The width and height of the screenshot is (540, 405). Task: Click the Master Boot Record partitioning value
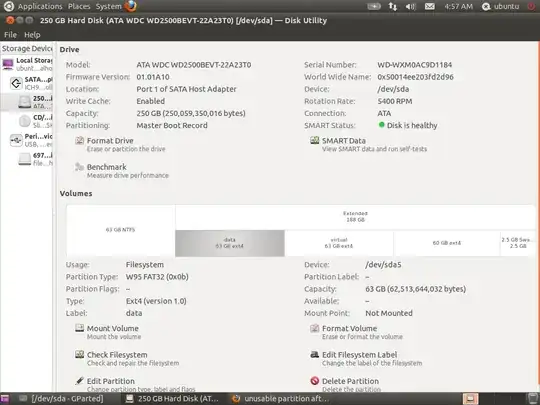click(x=172, y=125)
